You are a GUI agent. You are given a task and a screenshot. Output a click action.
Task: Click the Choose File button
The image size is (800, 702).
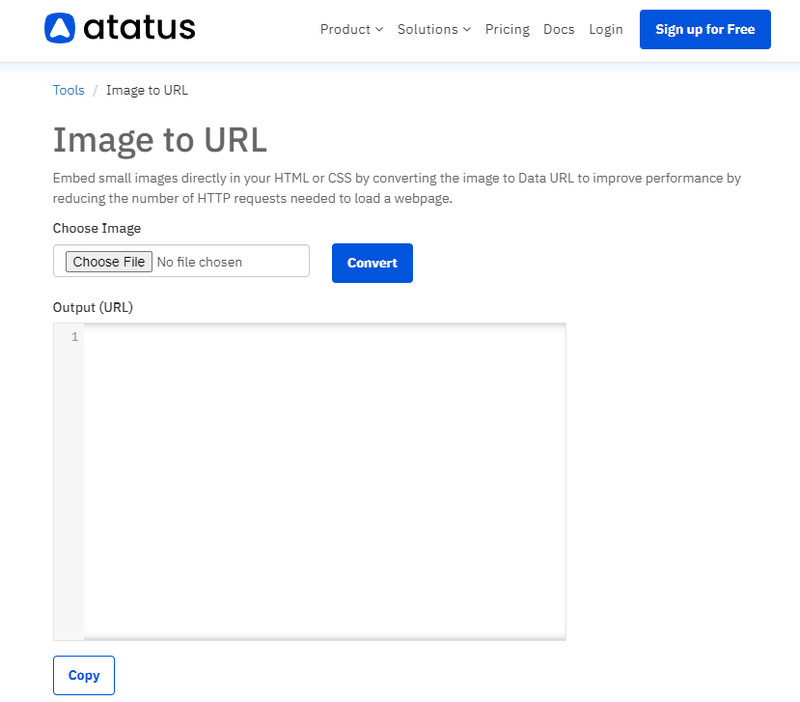point(107,261)
